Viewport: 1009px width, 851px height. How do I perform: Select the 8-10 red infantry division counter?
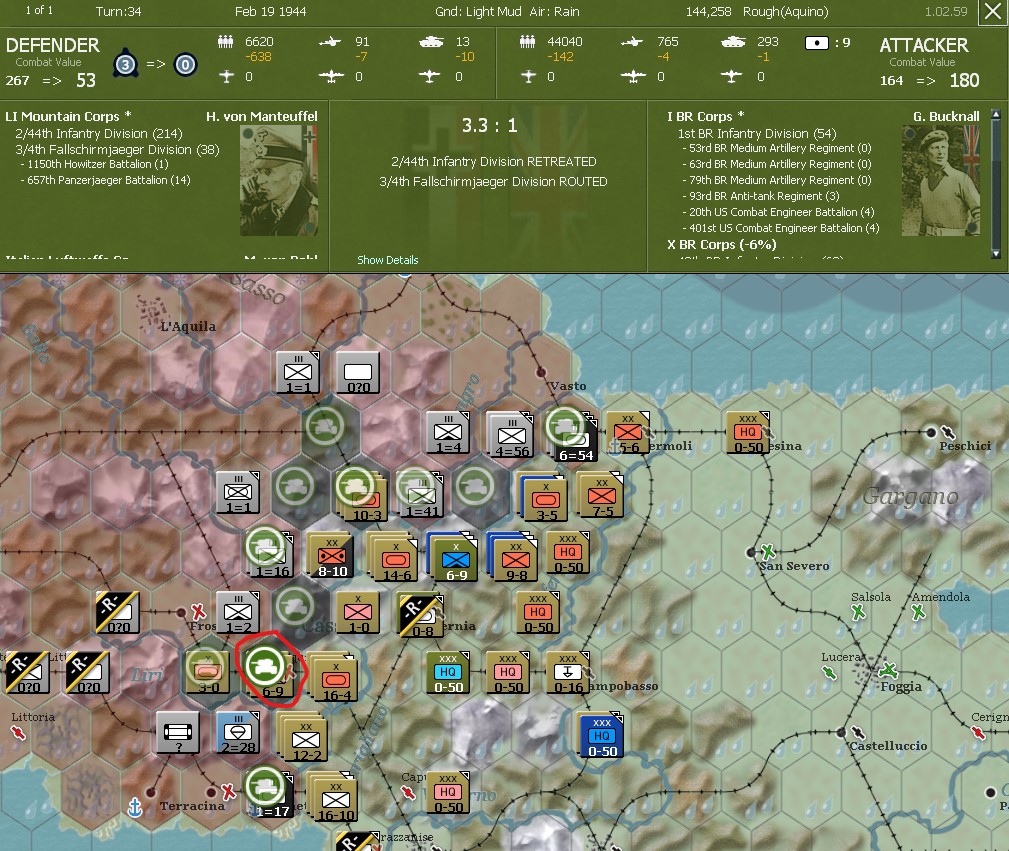click(x=332, y=556)
